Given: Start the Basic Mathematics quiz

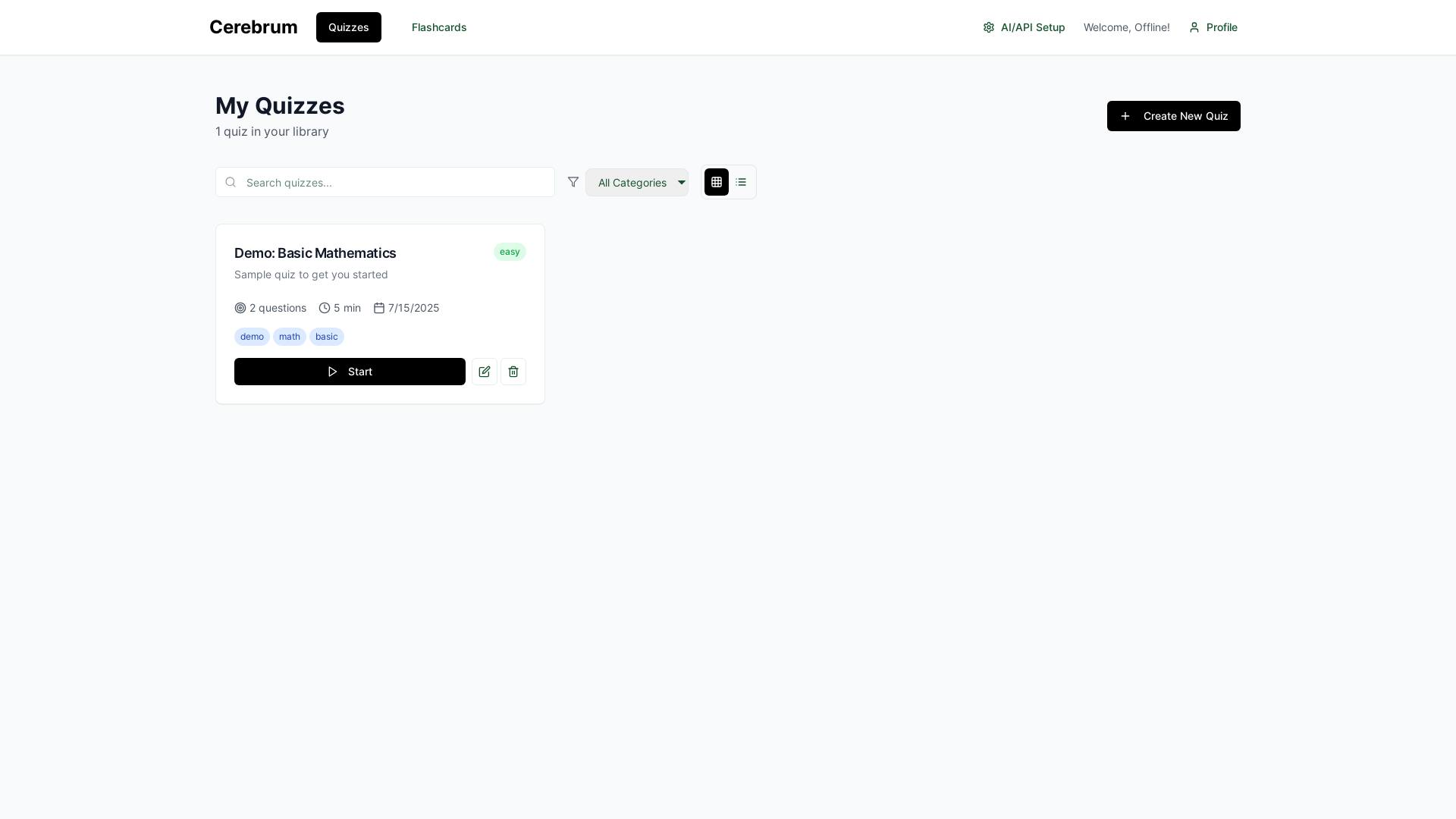Looking at the screenshot, I should point(350,372).
